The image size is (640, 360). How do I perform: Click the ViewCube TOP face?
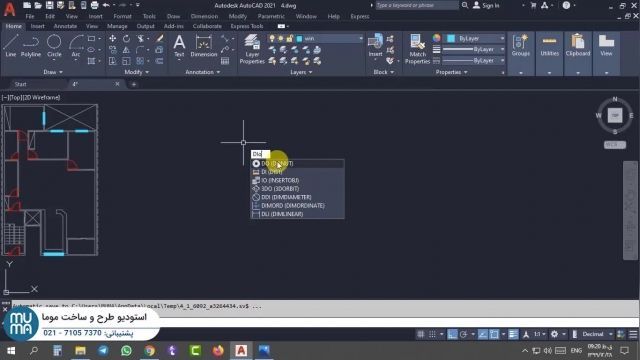(615, 116)
